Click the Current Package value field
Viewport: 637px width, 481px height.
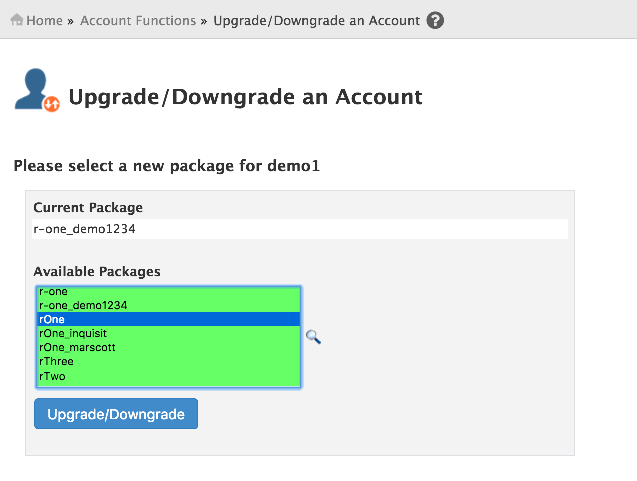click(300, 229)
